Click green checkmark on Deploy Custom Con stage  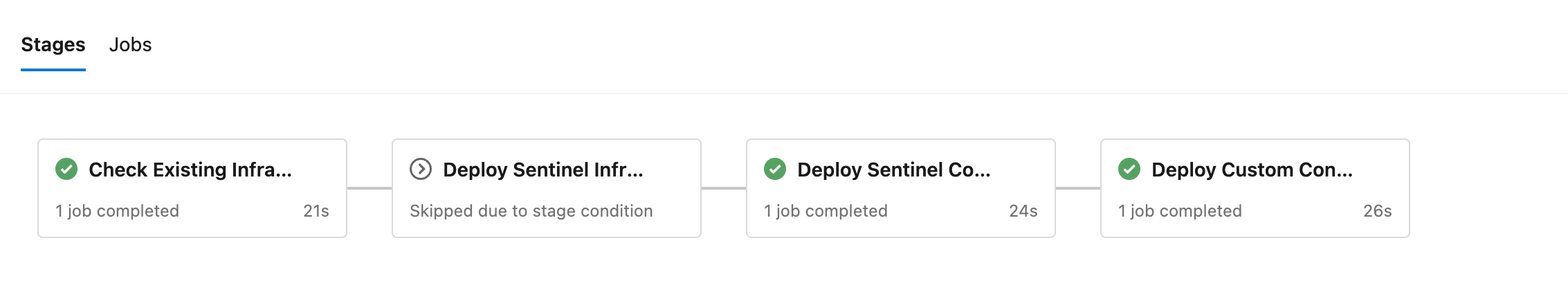click(1129, 169)
